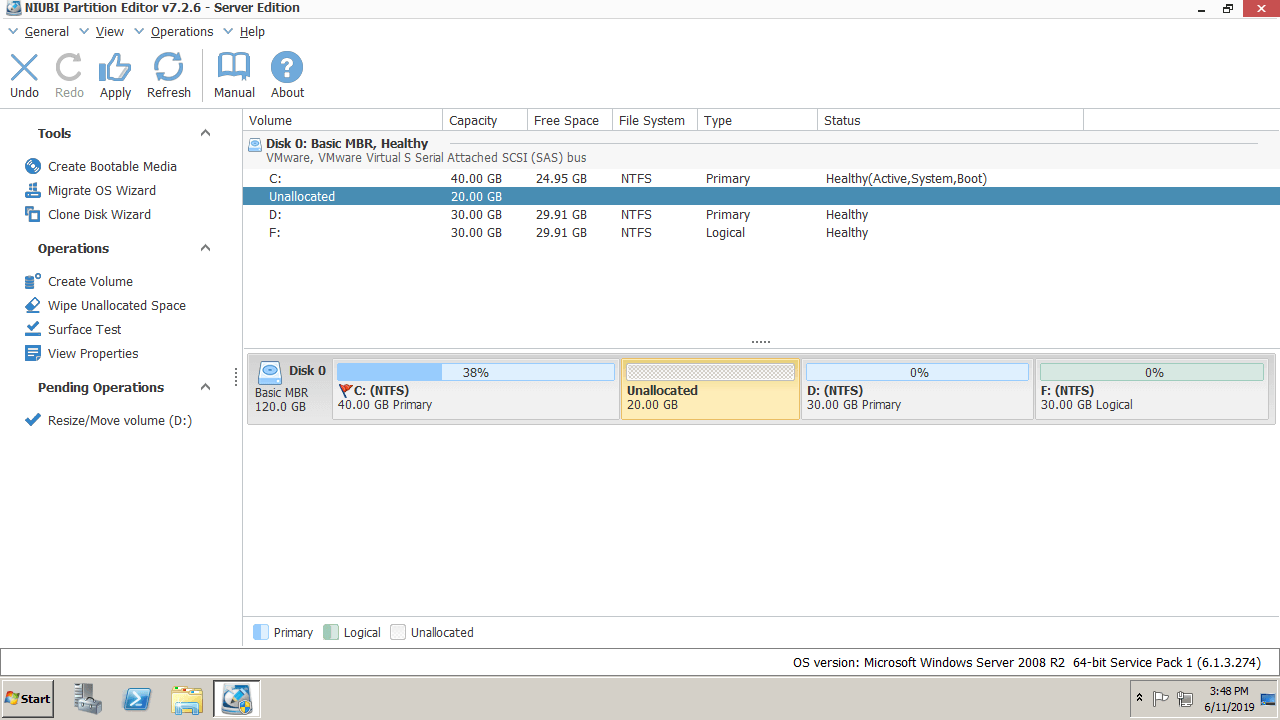This screenshot has height=720, width=1280.
Task: Select C: partition usage bar in disk map
Action: tap(476, 372)
